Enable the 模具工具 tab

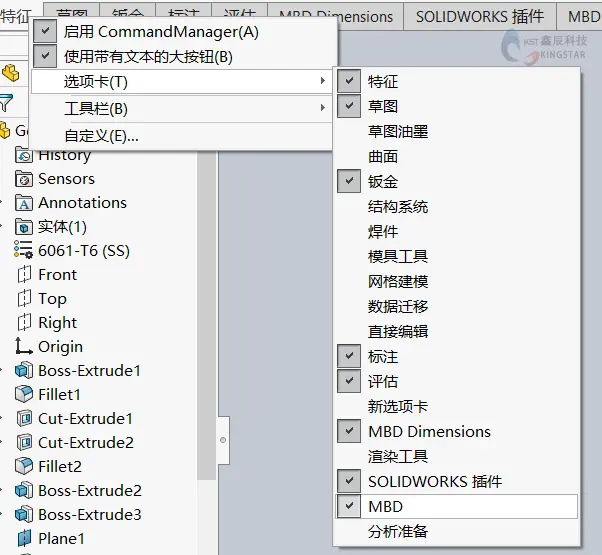pos(456,256)
